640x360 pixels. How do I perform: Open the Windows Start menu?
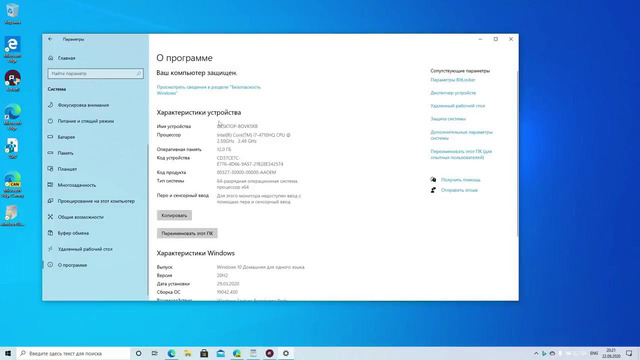click(8, 353)
